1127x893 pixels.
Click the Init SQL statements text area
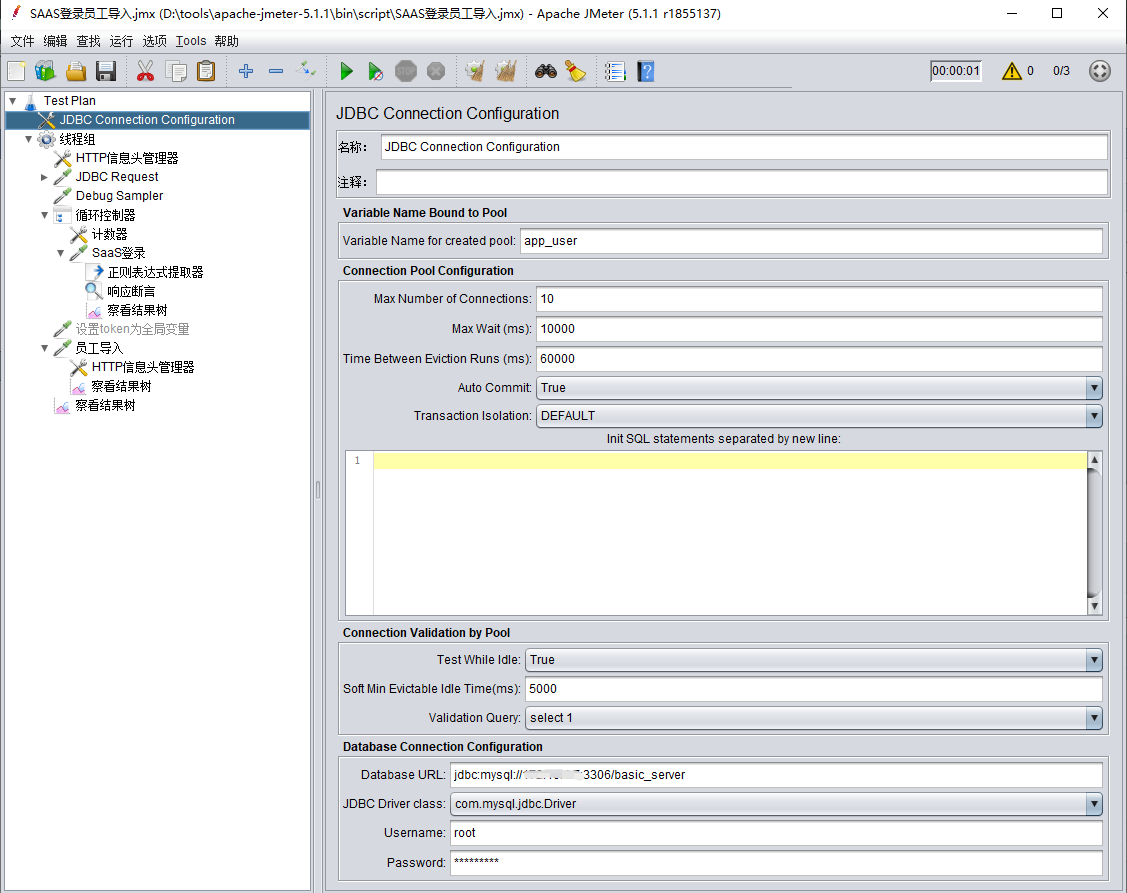(730, 533)
